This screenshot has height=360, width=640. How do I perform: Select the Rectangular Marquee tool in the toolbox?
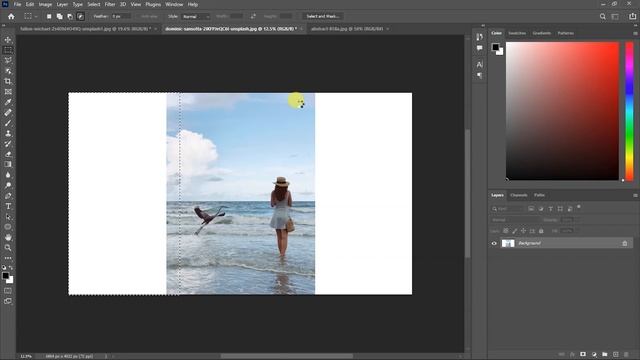coord(8,50)
